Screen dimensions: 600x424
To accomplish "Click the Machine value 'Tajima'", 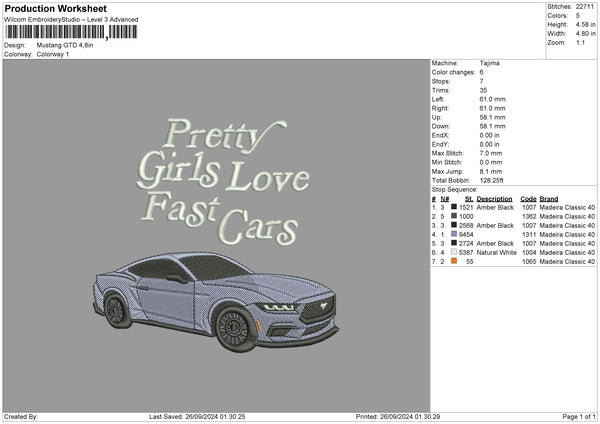I will 489,63.
